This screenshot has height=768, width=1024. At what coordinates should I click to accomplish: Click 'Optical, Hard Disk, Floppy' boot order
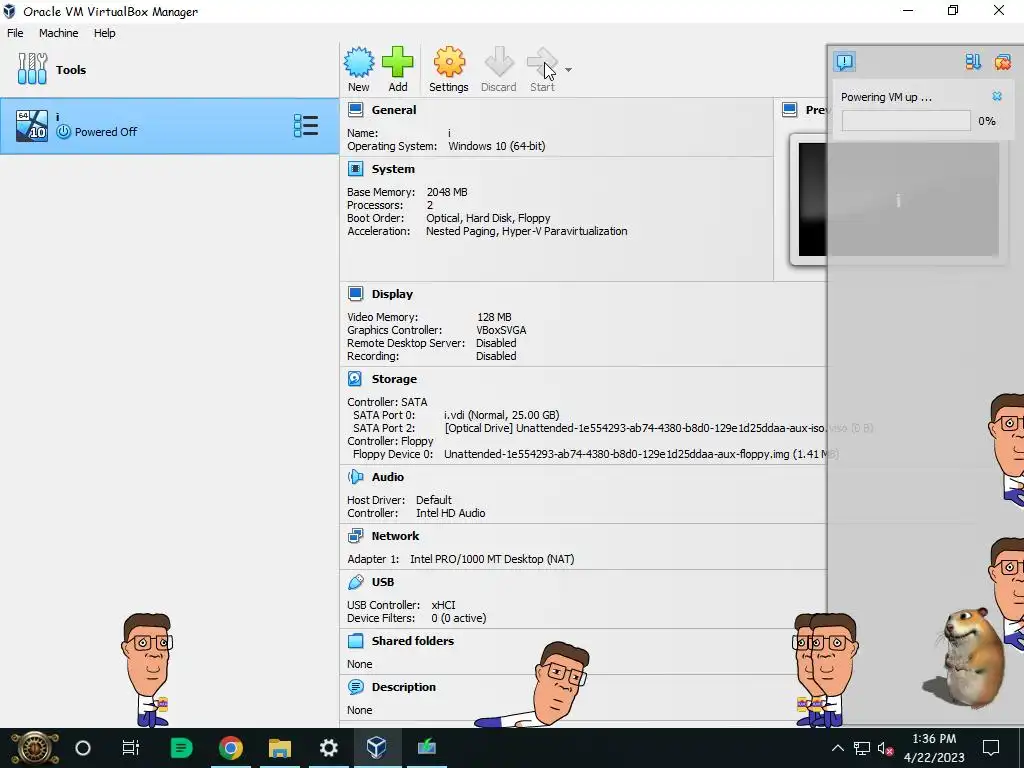488,218
